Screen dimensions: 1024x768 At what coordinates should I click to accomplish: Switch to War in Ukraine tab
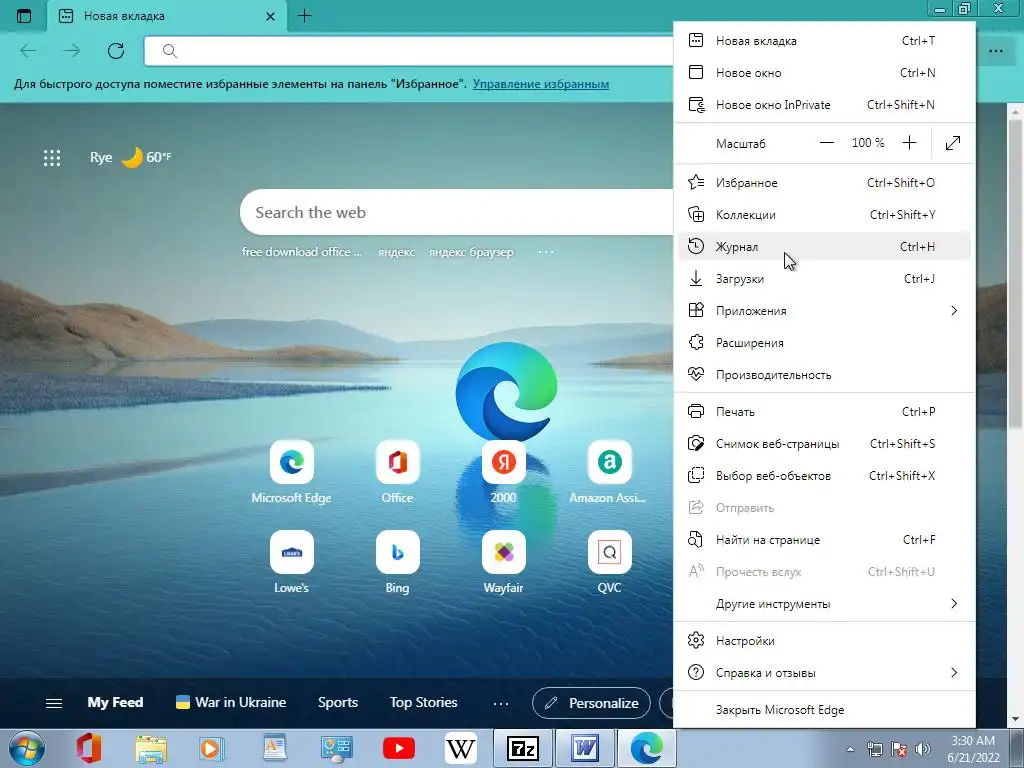coord(231,703)
